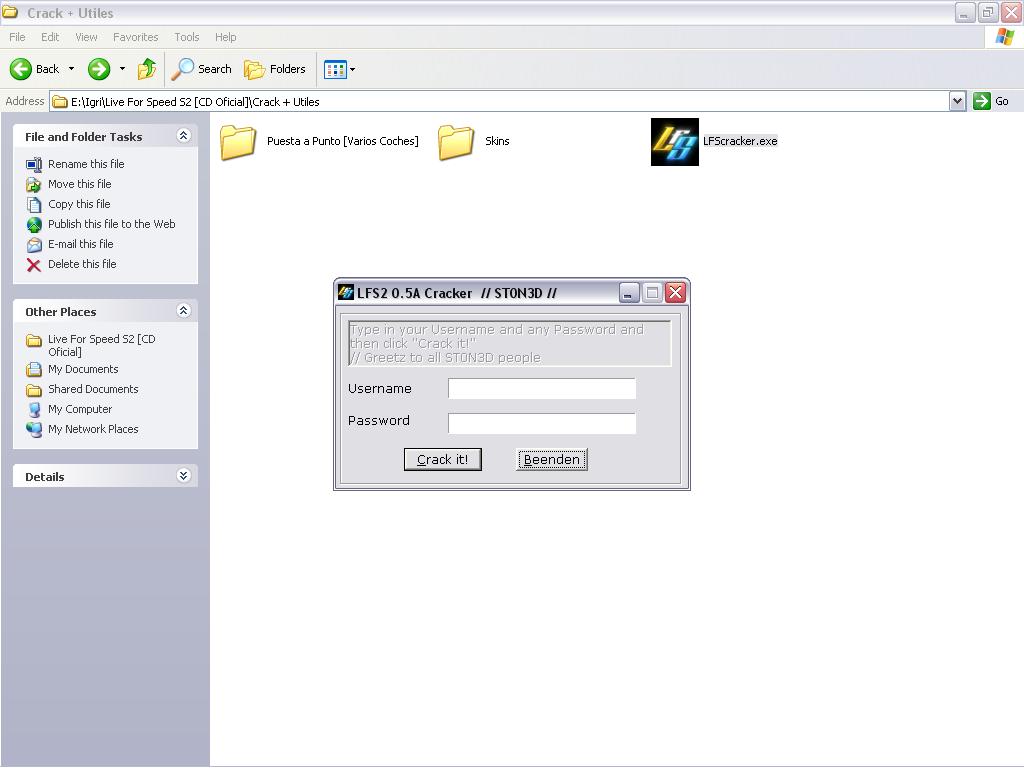Click Move this file

tap(80, 184)
